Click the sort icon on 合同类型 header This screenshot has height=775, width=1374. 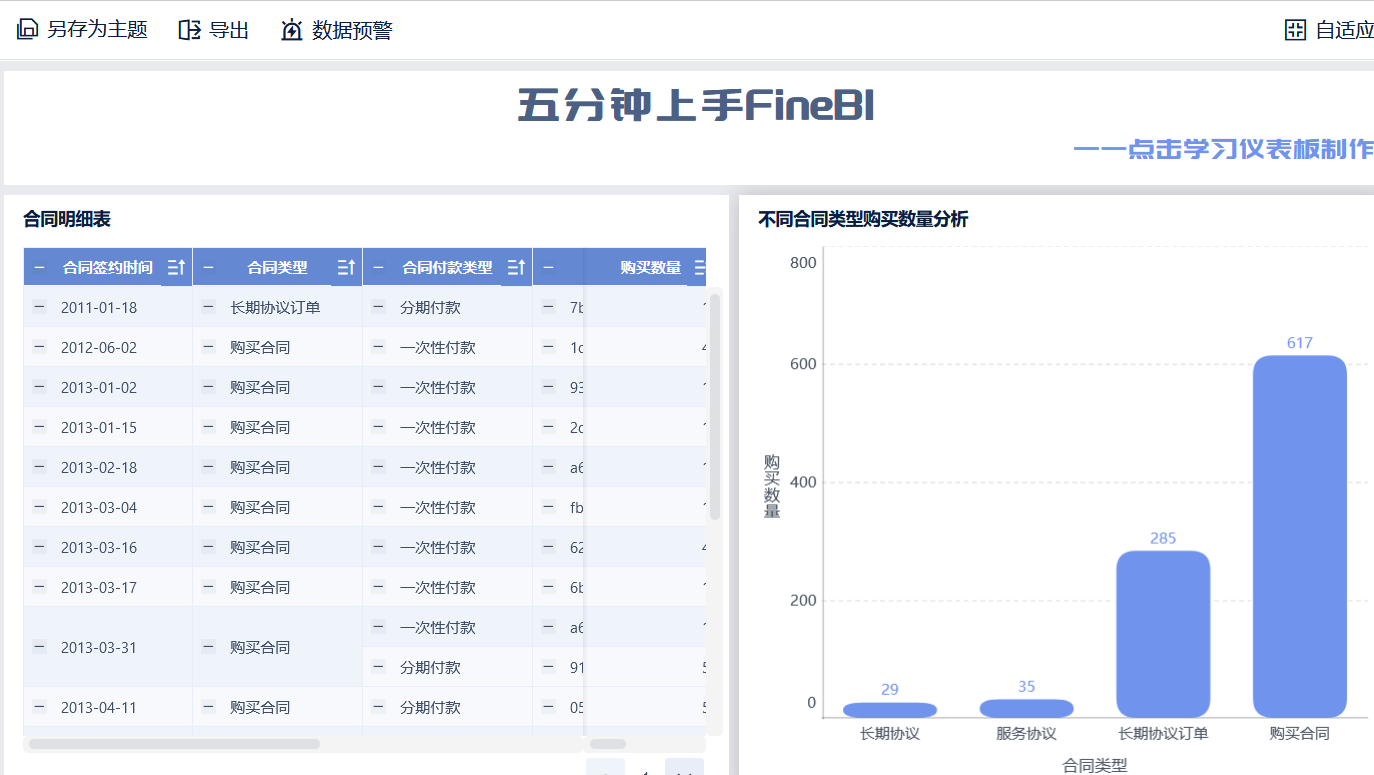tap(347, 267)
